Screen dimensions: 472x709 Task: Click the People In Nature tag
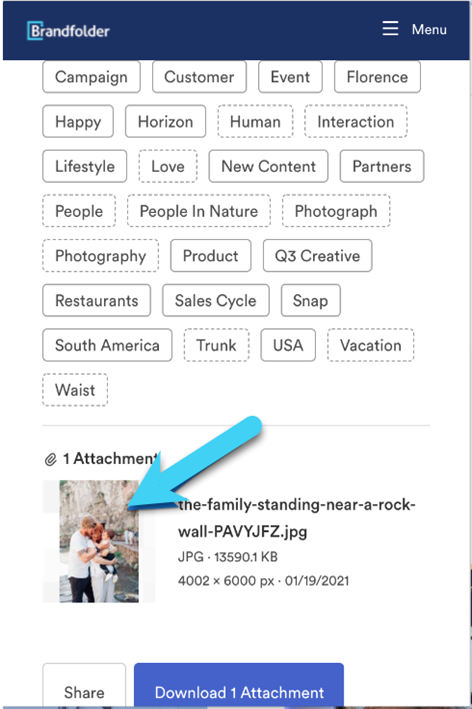199,211
